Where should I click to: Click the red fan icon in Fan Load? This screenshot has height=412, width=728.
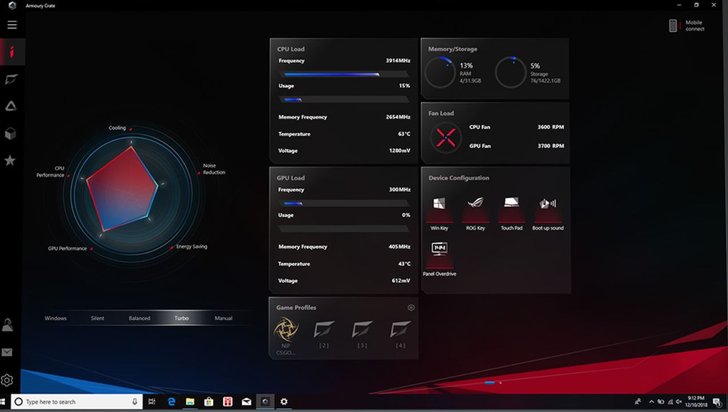445,137
